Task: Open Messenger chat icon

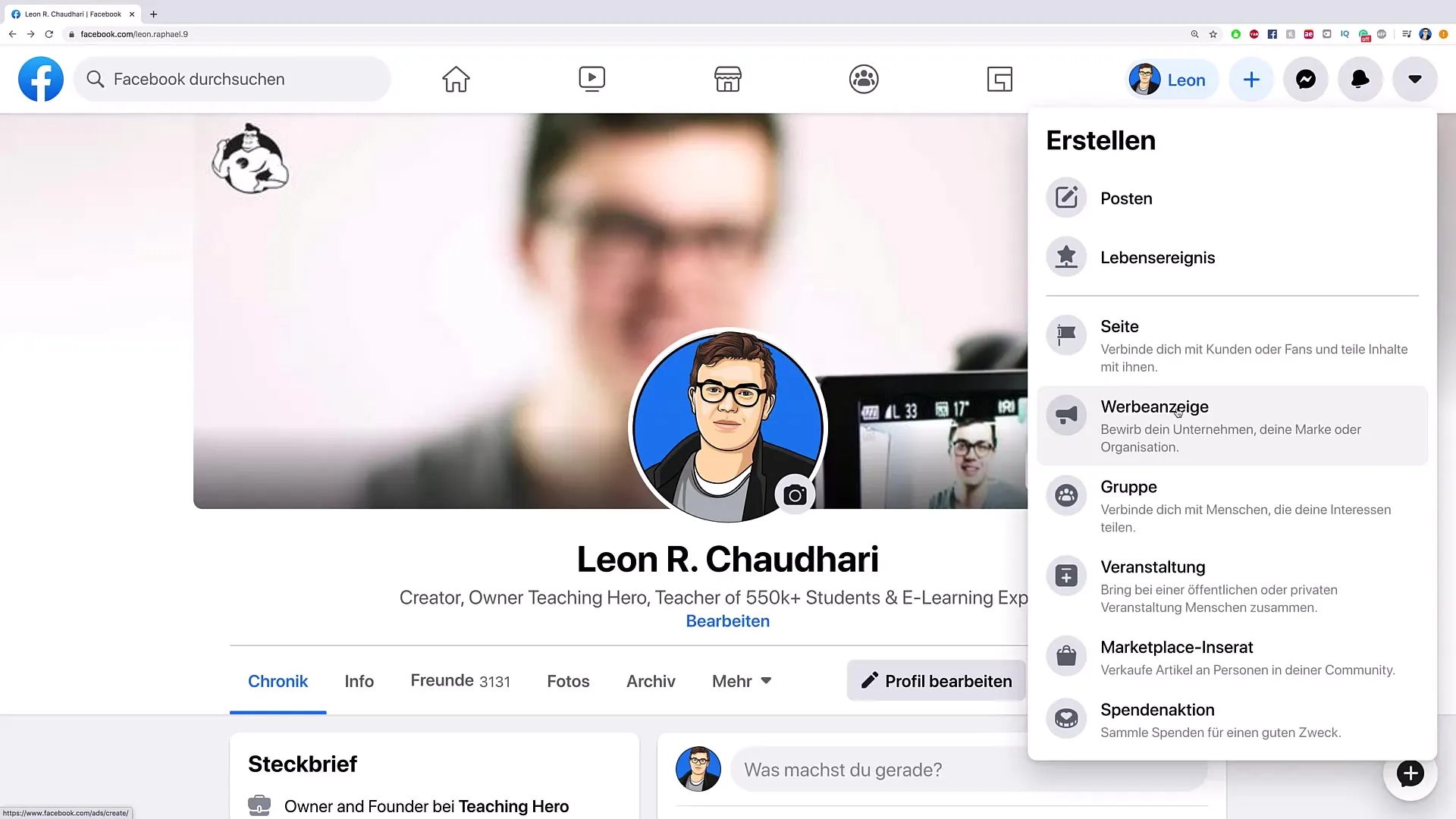Action: [1305, 79]
